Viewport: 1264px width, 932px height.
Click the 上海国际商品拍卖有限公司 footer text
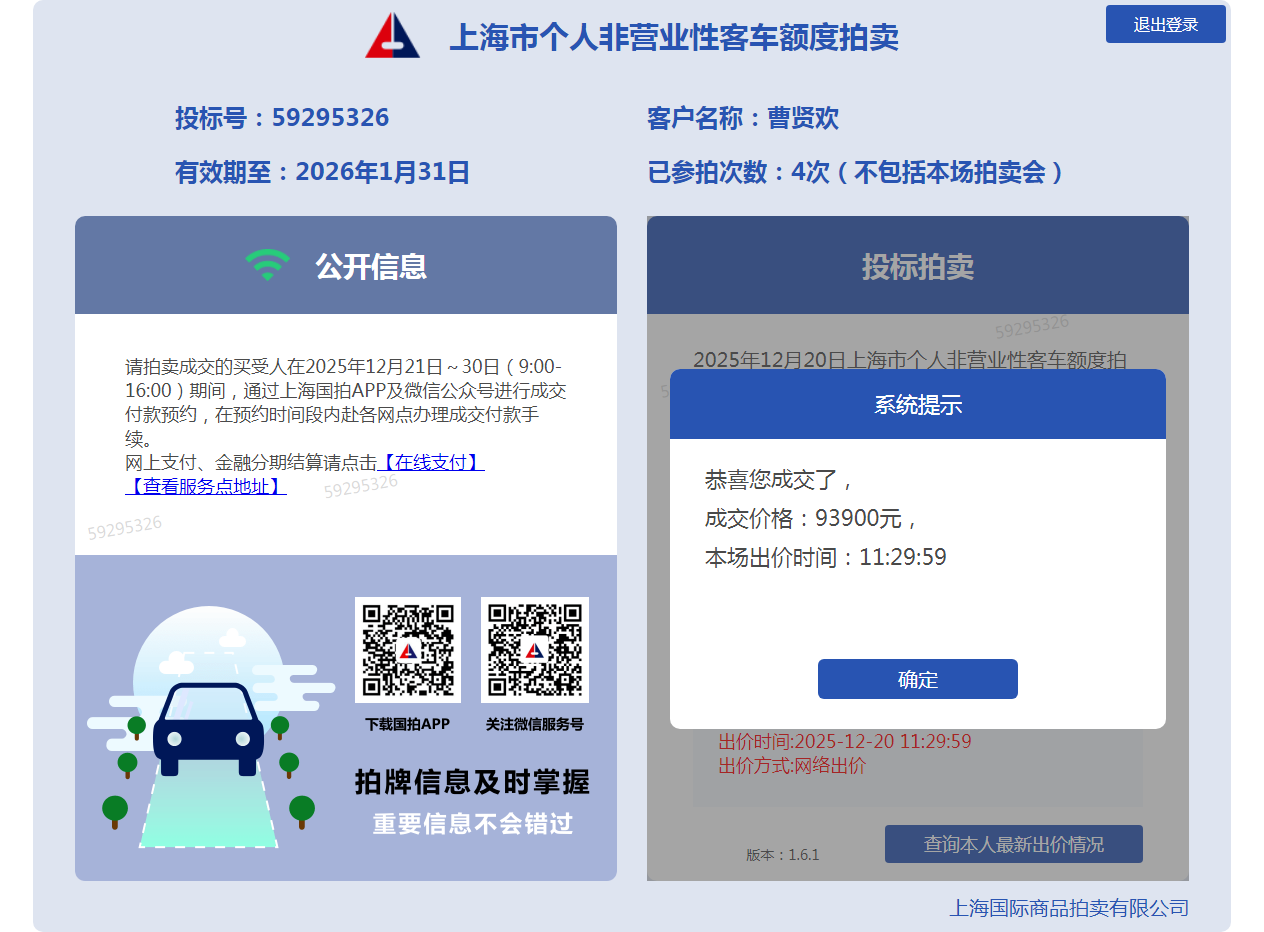point(1068,908)
